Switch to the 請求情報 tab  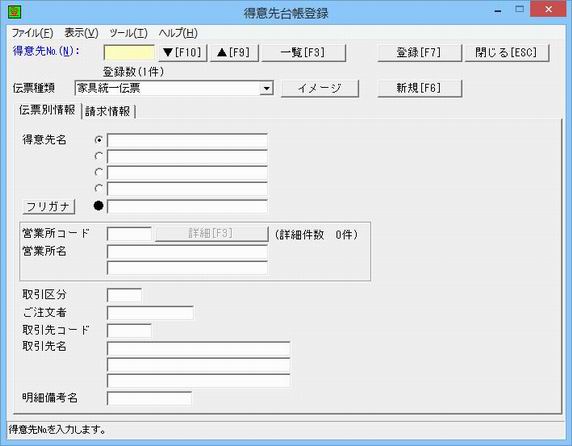108,111
